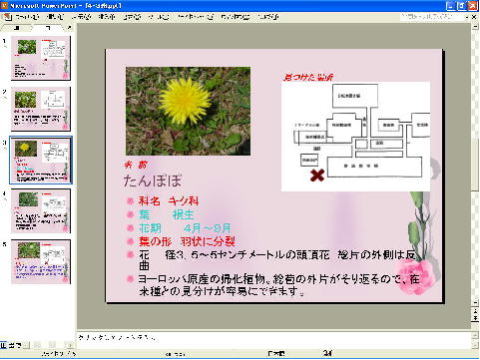Click the notes pane text area
This screenshot has width=480, height=360.
click(x=274, y=340)
